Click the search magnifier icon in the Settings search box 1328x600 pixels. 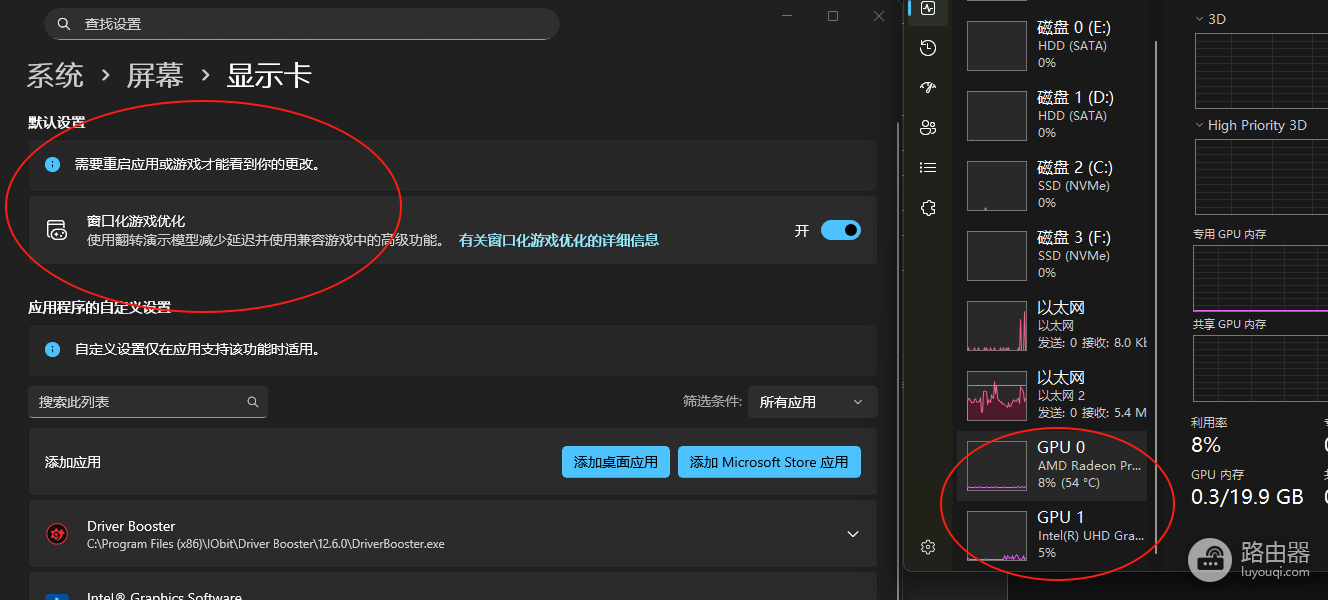pos(64,24)
